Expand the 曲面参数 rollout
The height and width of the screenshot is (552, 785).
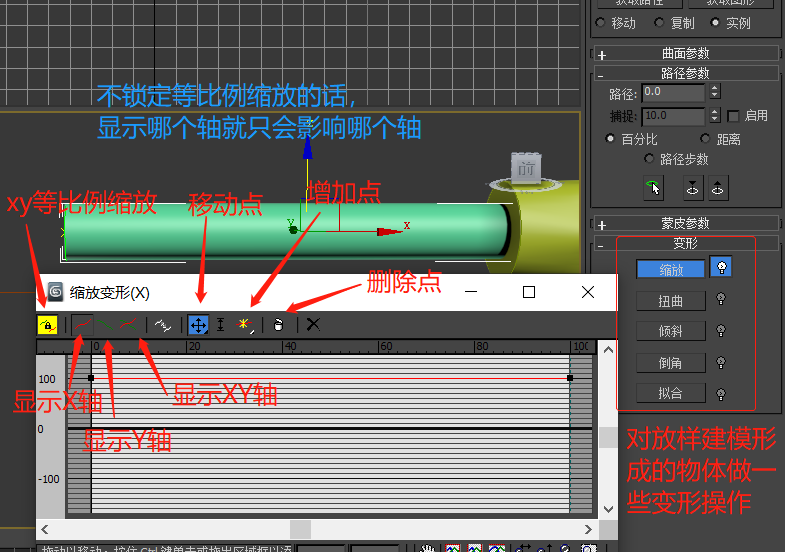(x=685, y=53)
